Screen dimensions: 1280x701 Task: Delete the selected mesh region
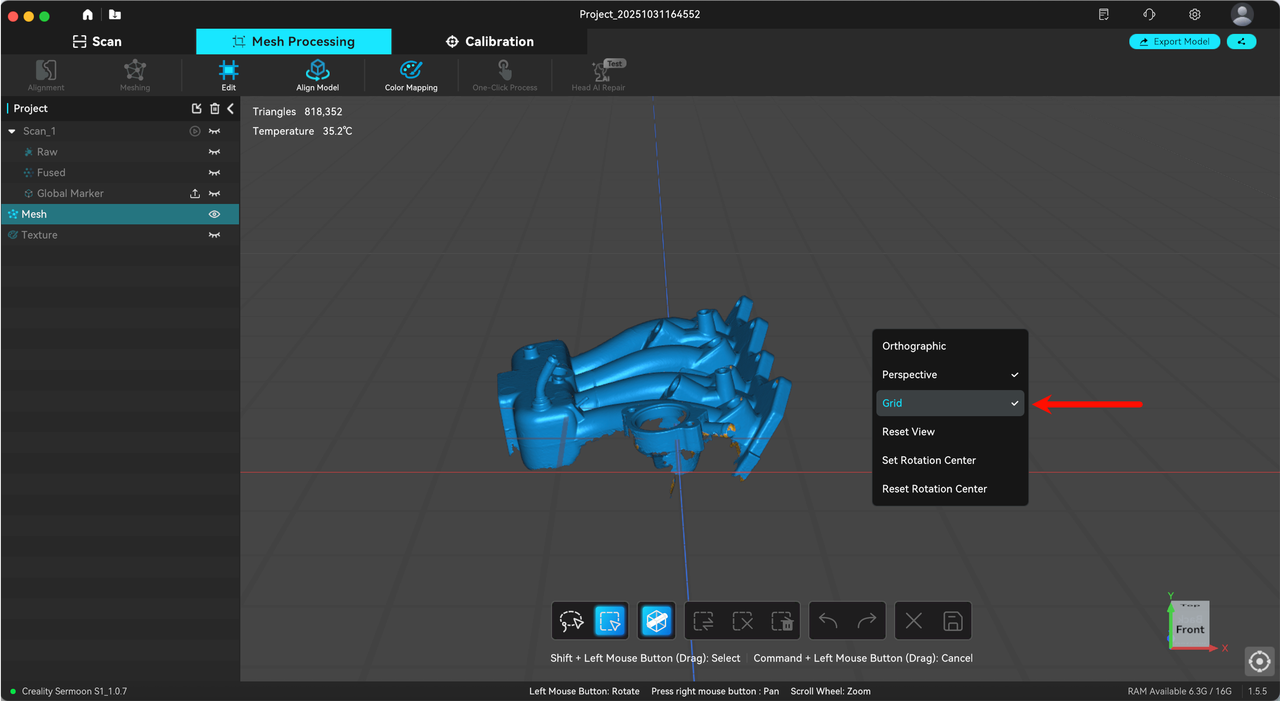click(783, 620)
